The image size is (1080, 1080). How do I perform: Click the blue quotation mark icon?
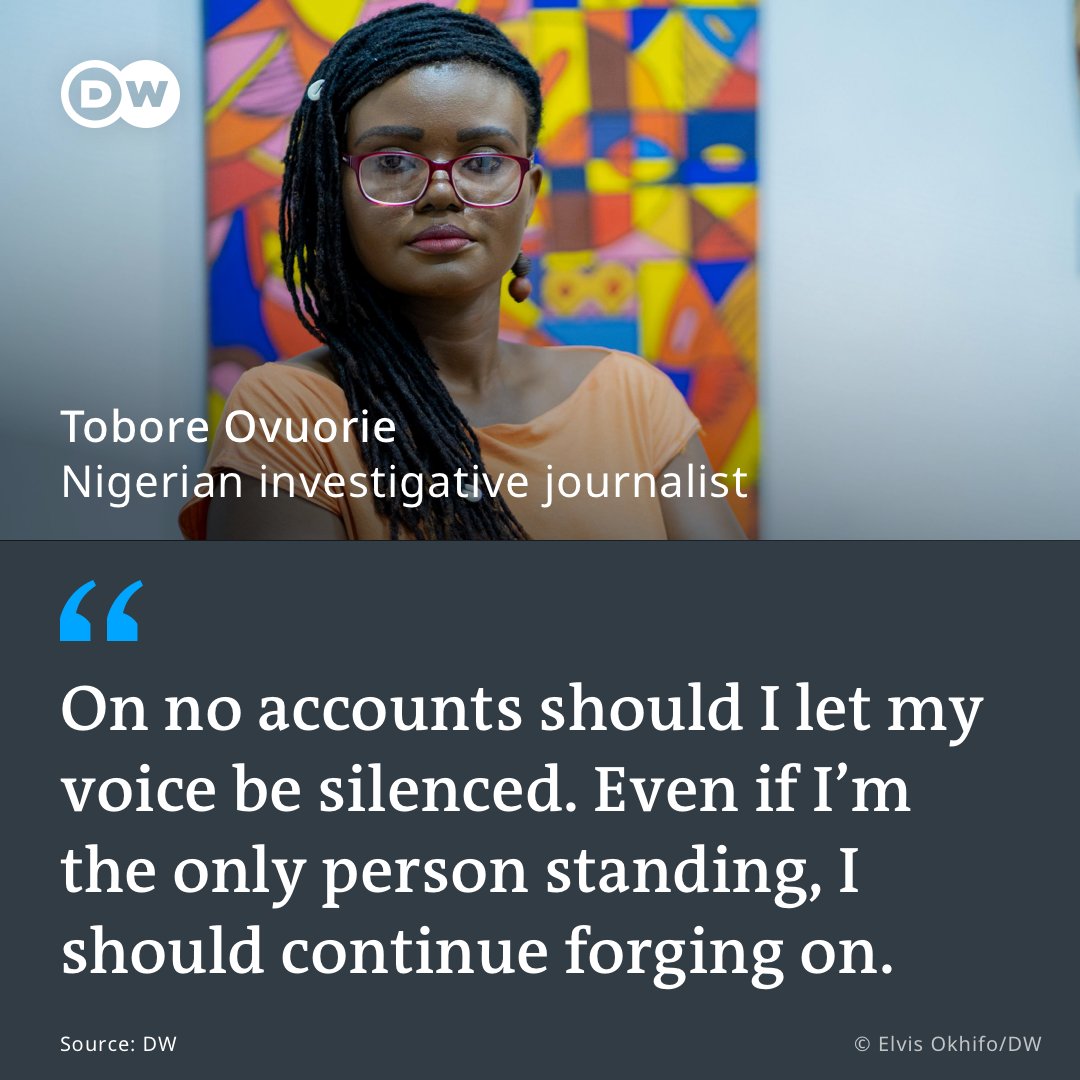click(101, 611)
